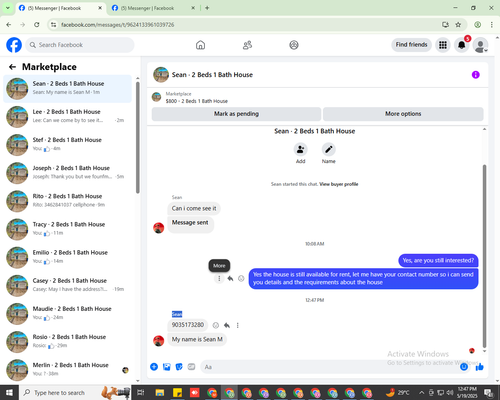Open the Facebook home logo
Screen dimensions: 500x400
(14, 45)
